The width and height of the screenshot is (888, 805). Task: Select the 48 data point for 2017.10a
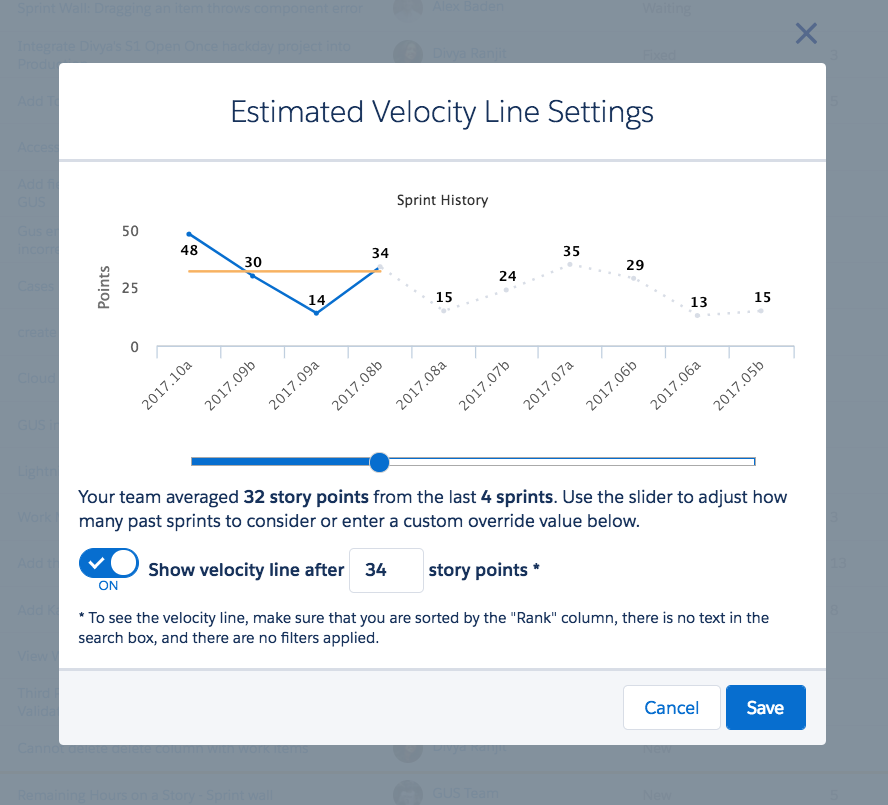(x=189, y=234)
